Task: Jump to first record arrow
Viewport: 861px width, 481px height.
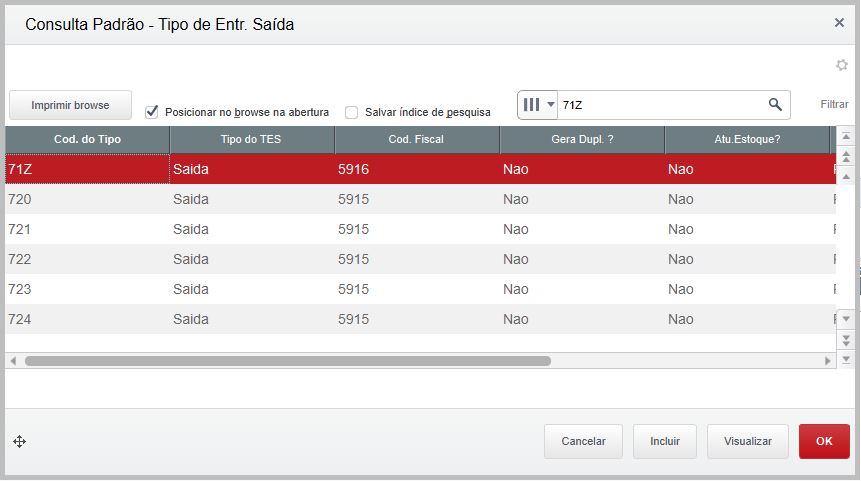Action: (x=846, y=136)
